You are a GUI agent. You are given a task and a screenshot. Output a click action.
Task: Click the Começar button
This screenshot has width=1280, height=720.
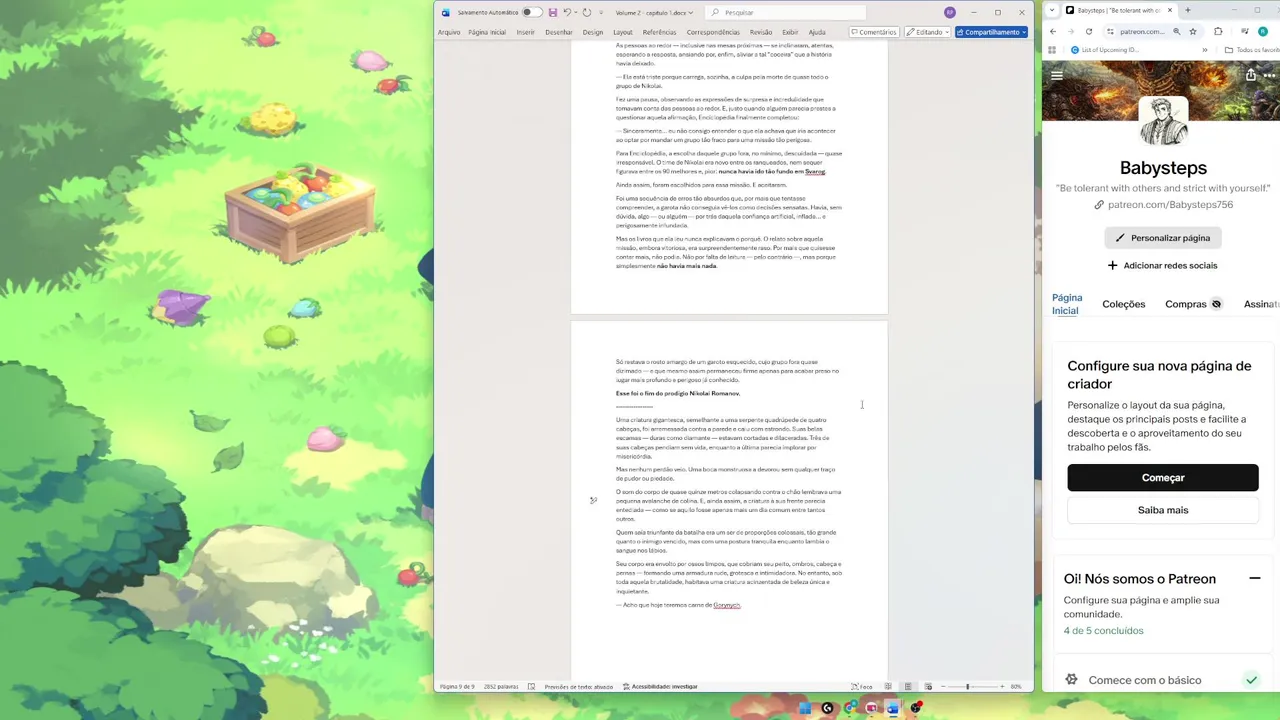[x=1163, y=478]
